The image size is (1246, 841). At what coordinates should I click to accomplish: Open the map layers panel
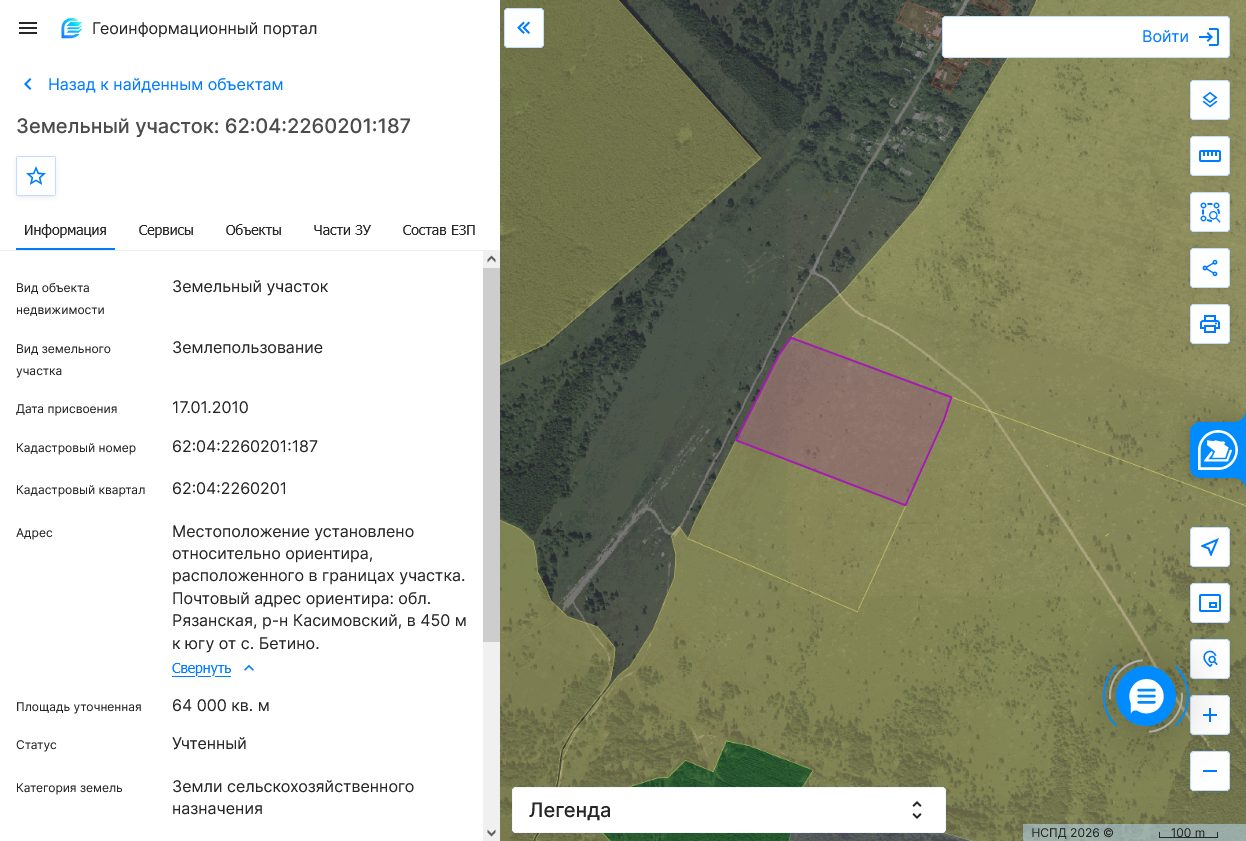pos(1210,100)
